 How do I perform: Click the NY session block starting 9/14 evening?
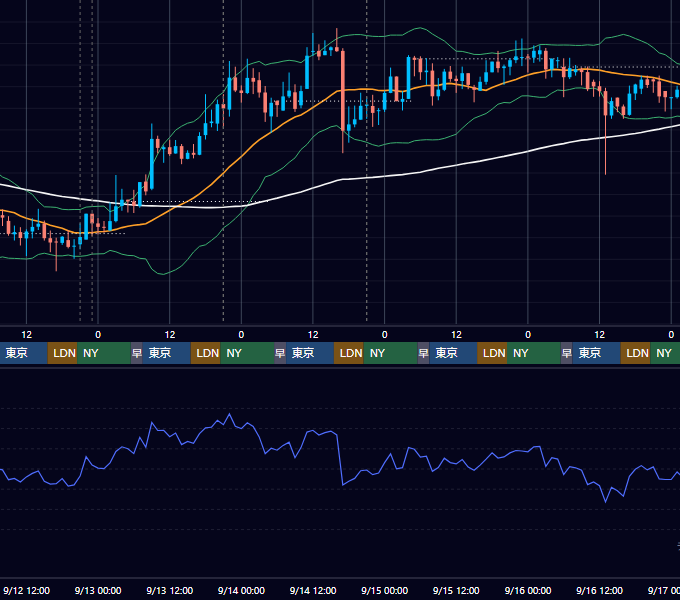(x=390, y=353)
